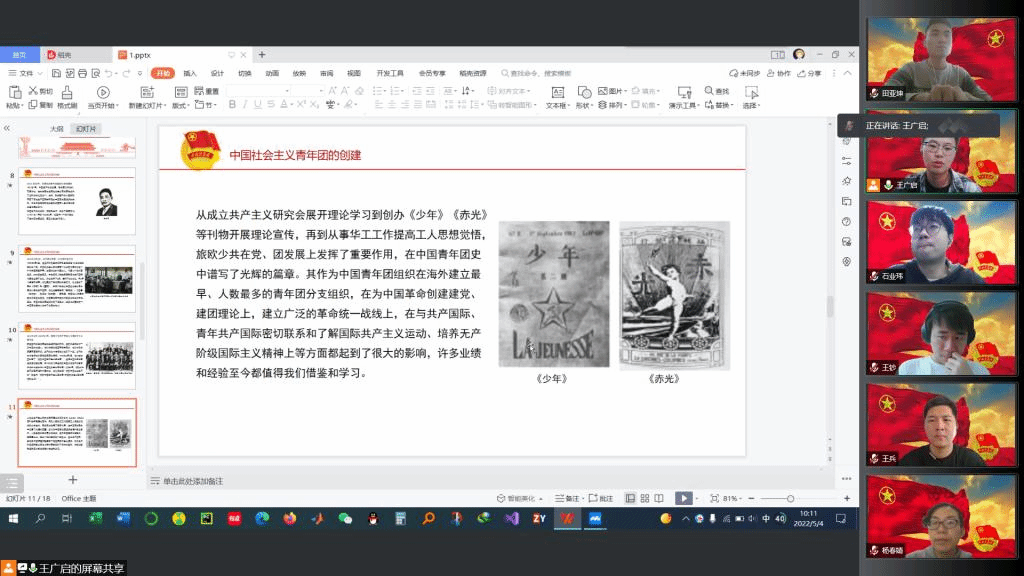This screenshot has height=576, width=1024.
Task: Open WeChat from the taskbar
Action: [x=345, y=519]
